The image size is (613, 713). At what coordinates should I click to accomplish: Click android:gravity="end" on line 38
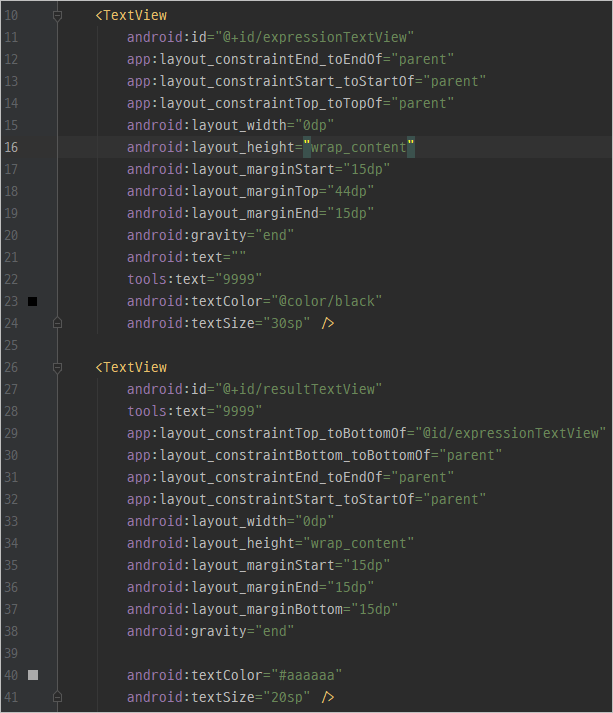(x=211, y=631)
